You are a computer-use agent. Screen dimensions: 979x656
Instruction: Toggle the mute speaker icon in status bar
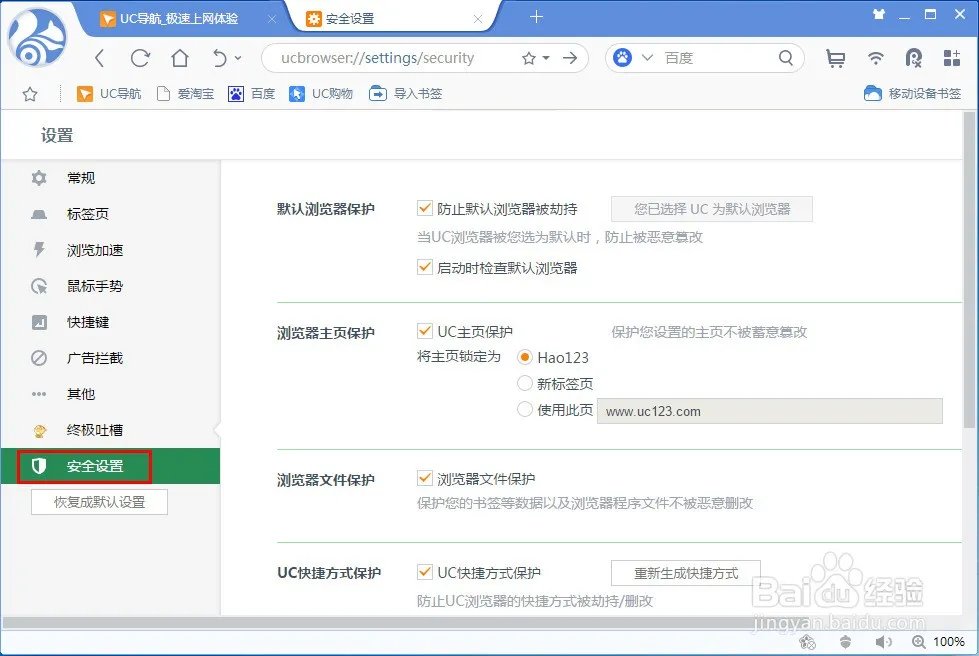[x=884, y=642]
